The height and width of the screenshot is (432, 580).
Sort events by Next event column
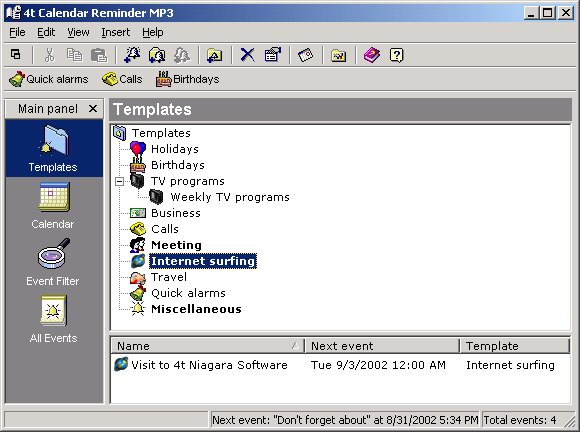(382, 346)
